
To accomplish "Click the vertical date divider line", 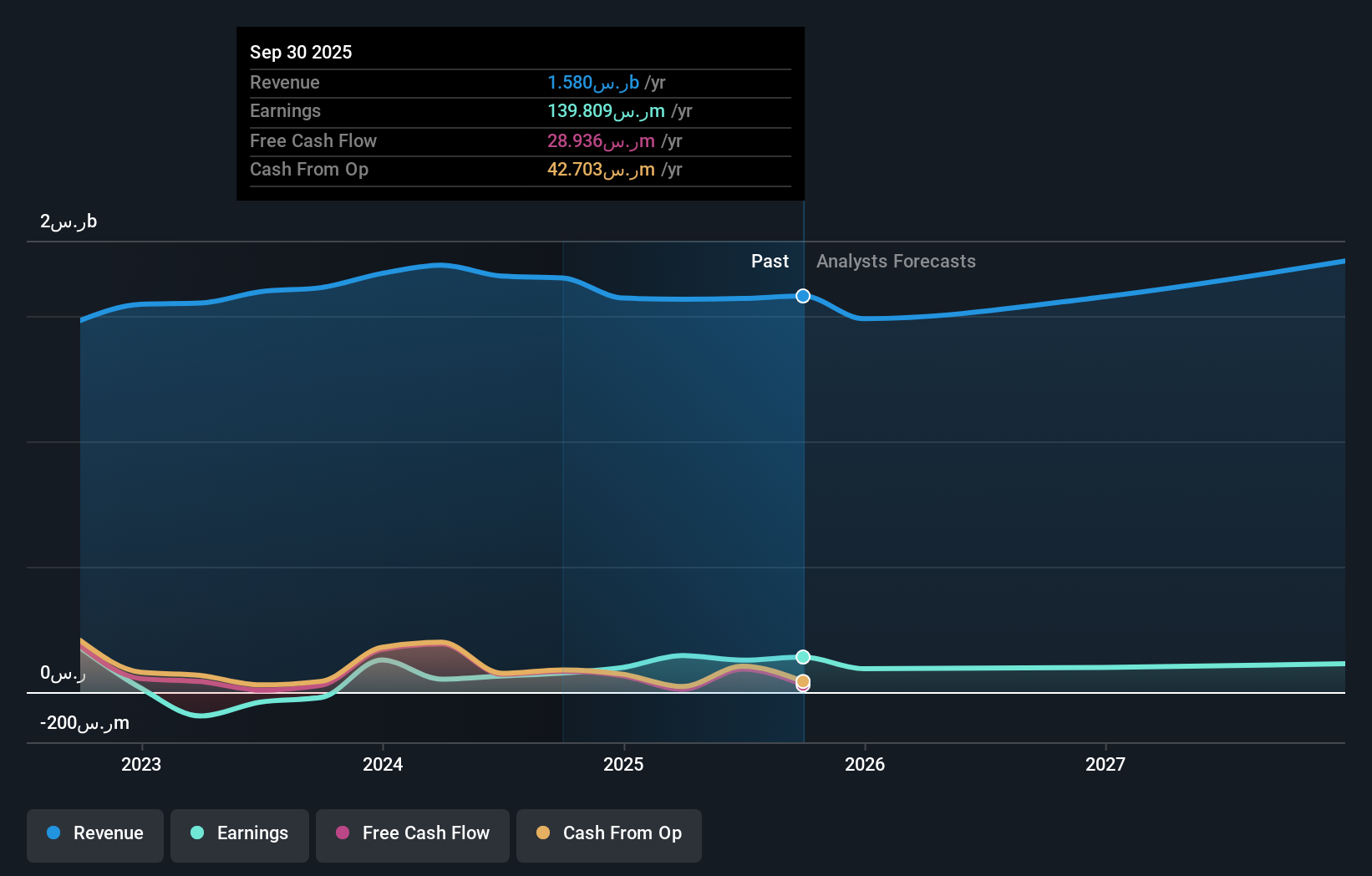I will point(803,476).
